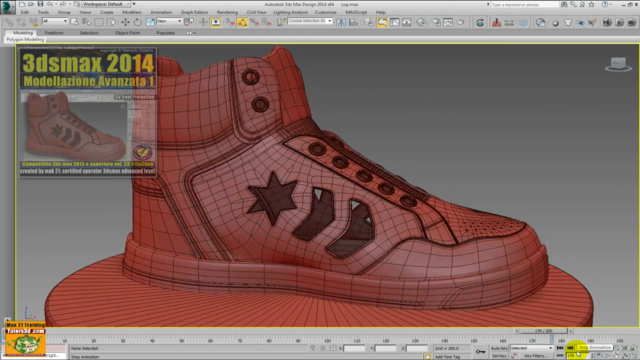Select the Scale tool

tap(150, 22)
